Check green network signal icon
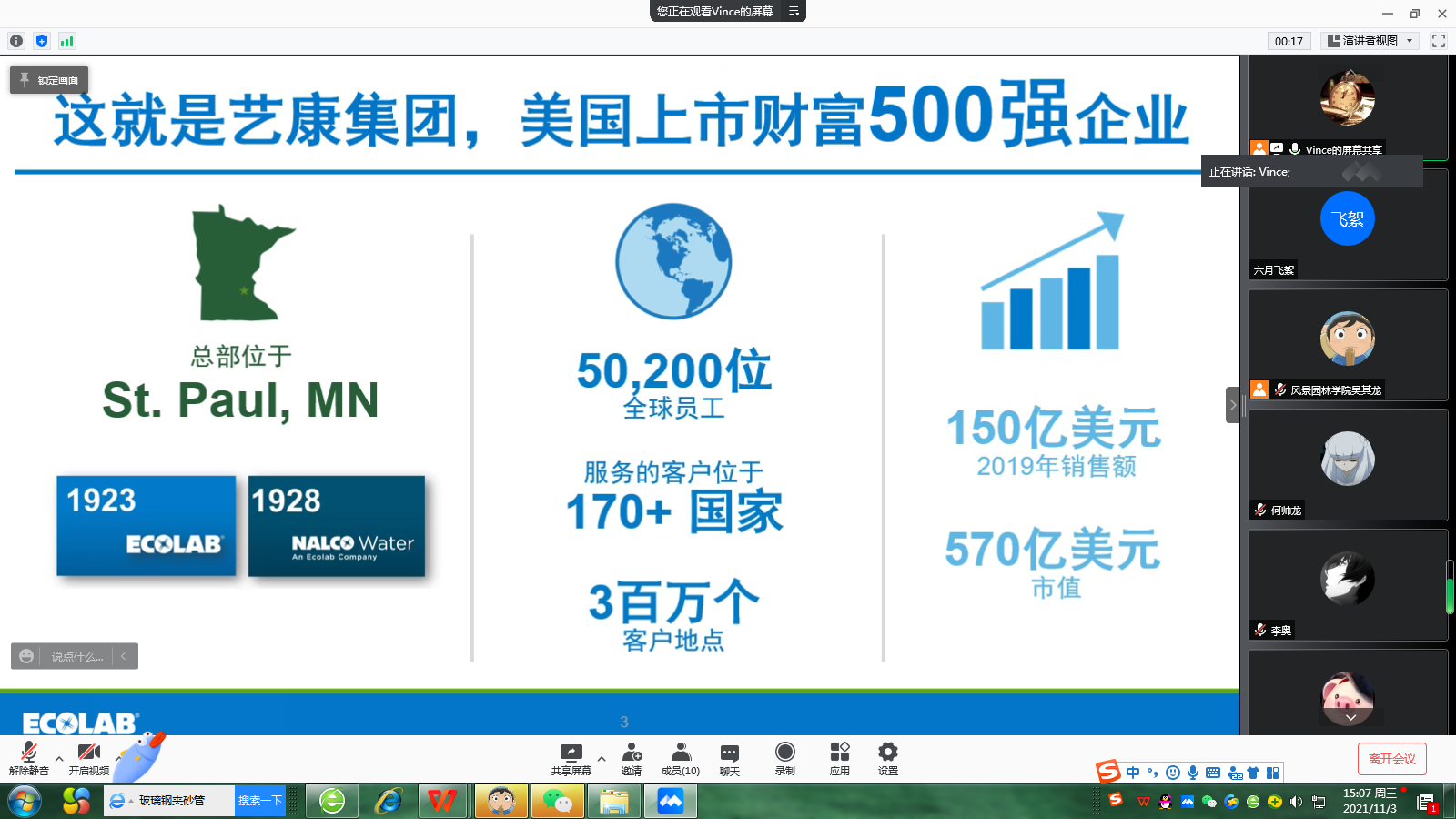 (x=66, y=41)
